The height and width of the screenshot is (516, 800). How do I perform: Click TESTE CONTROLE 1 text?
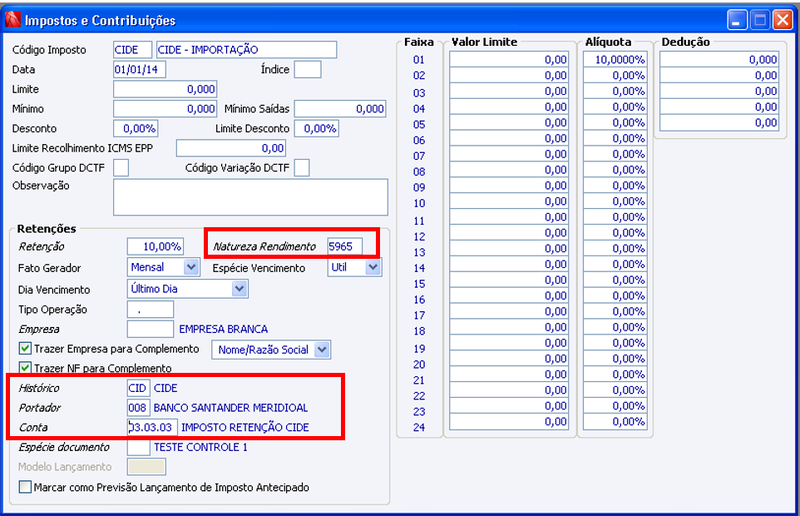click(x=201, y=447)
